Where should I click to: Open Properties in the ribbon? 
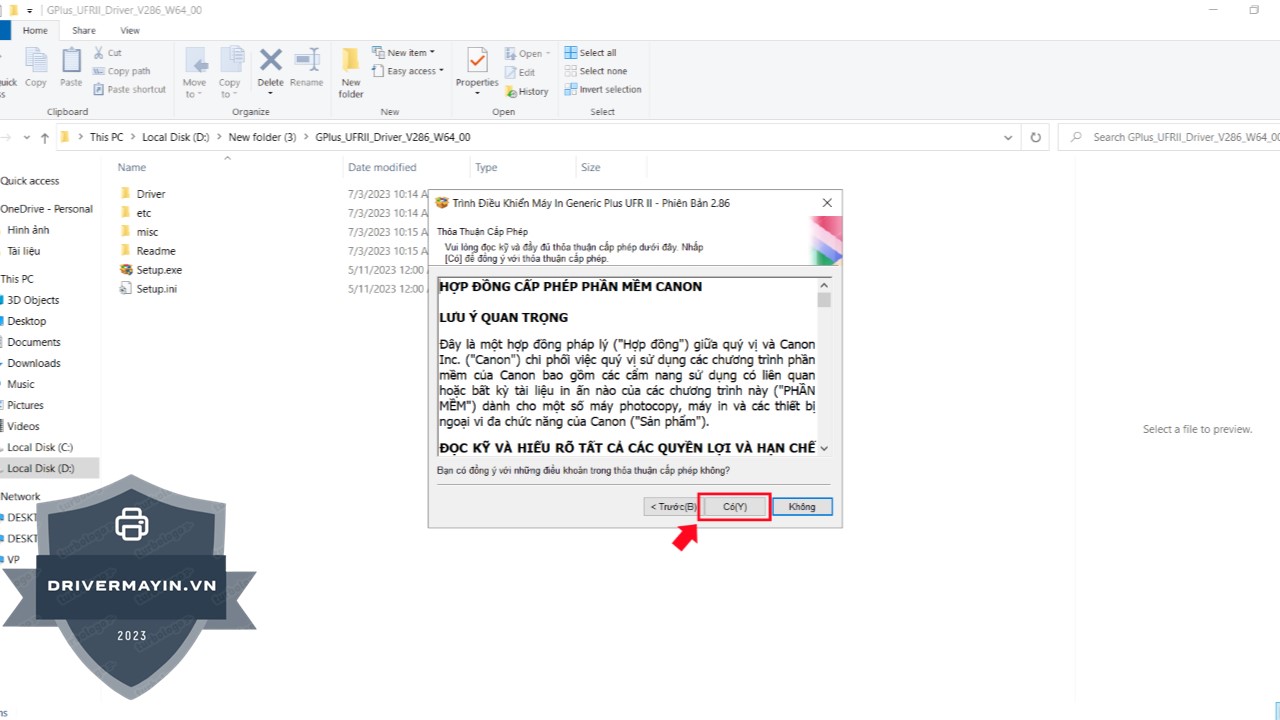[477, 68]
